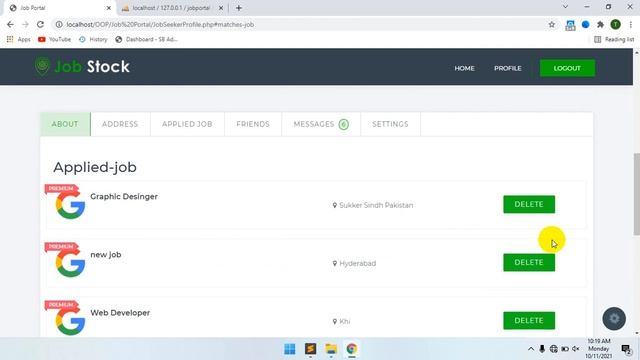Click the Job Stock logo
640x360 pixels.
(x=82, y=66)
